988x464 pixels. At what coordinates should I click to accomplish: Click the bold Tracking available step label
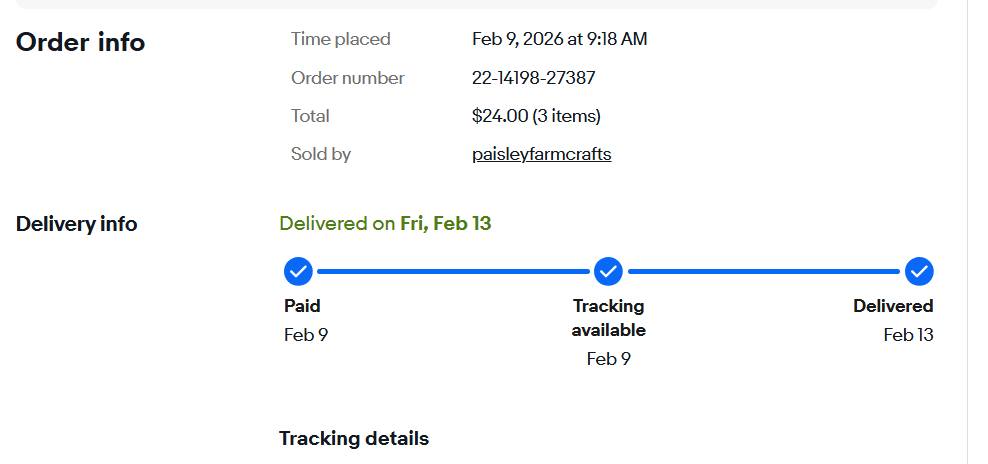(608, 318)
